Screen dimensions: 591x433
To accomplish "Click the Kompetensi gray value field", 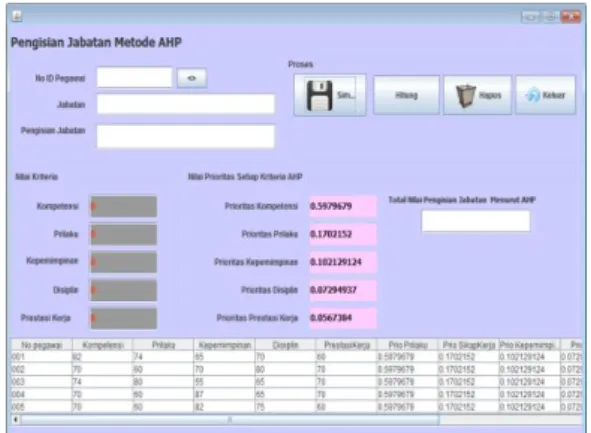I will [x=124, y=206].
